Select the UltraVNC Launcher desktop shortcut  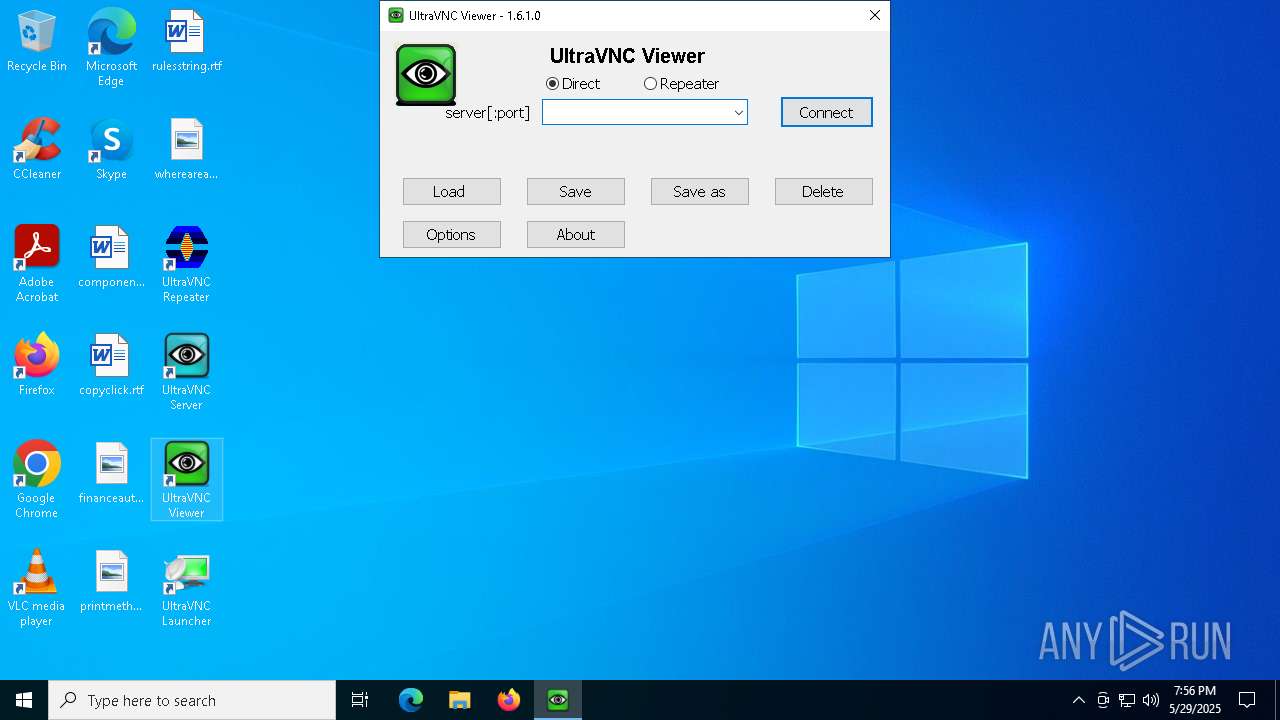186,588
